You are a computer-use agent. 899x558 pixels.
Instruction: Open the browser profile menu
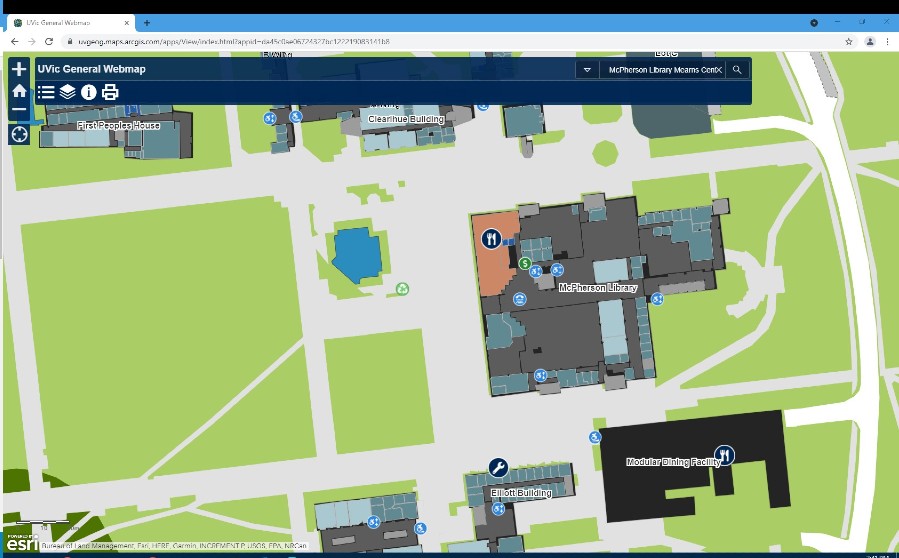870,41
